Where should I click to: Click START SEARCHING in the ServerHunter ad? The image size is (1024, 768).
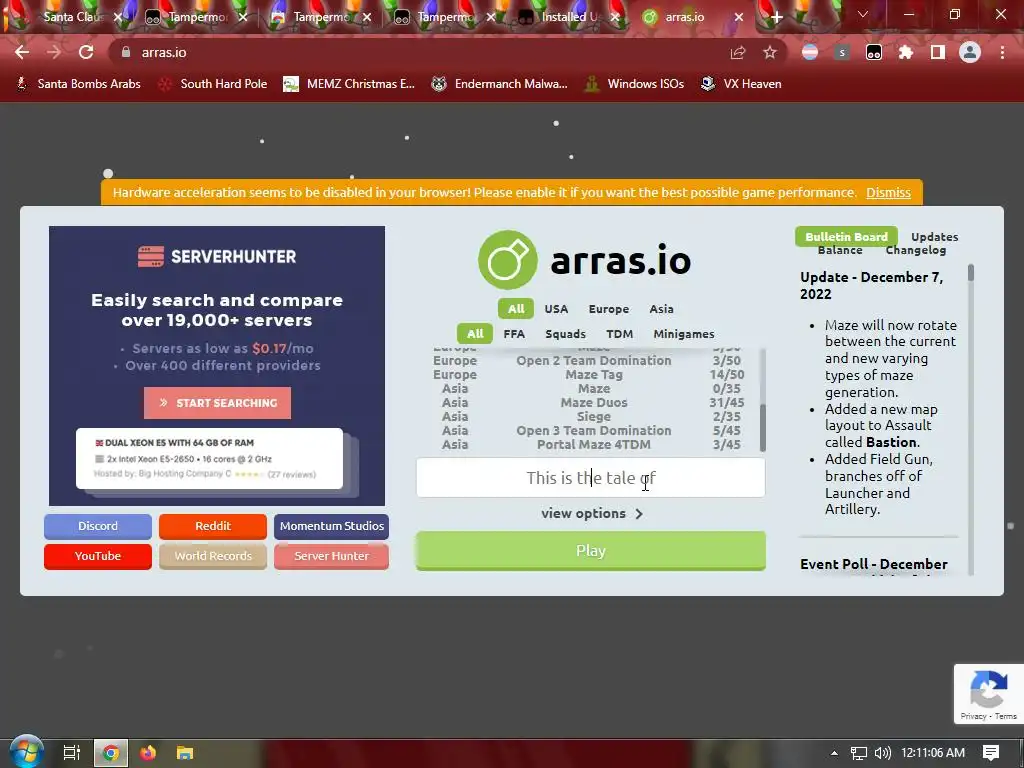click(x=217, y=403)
